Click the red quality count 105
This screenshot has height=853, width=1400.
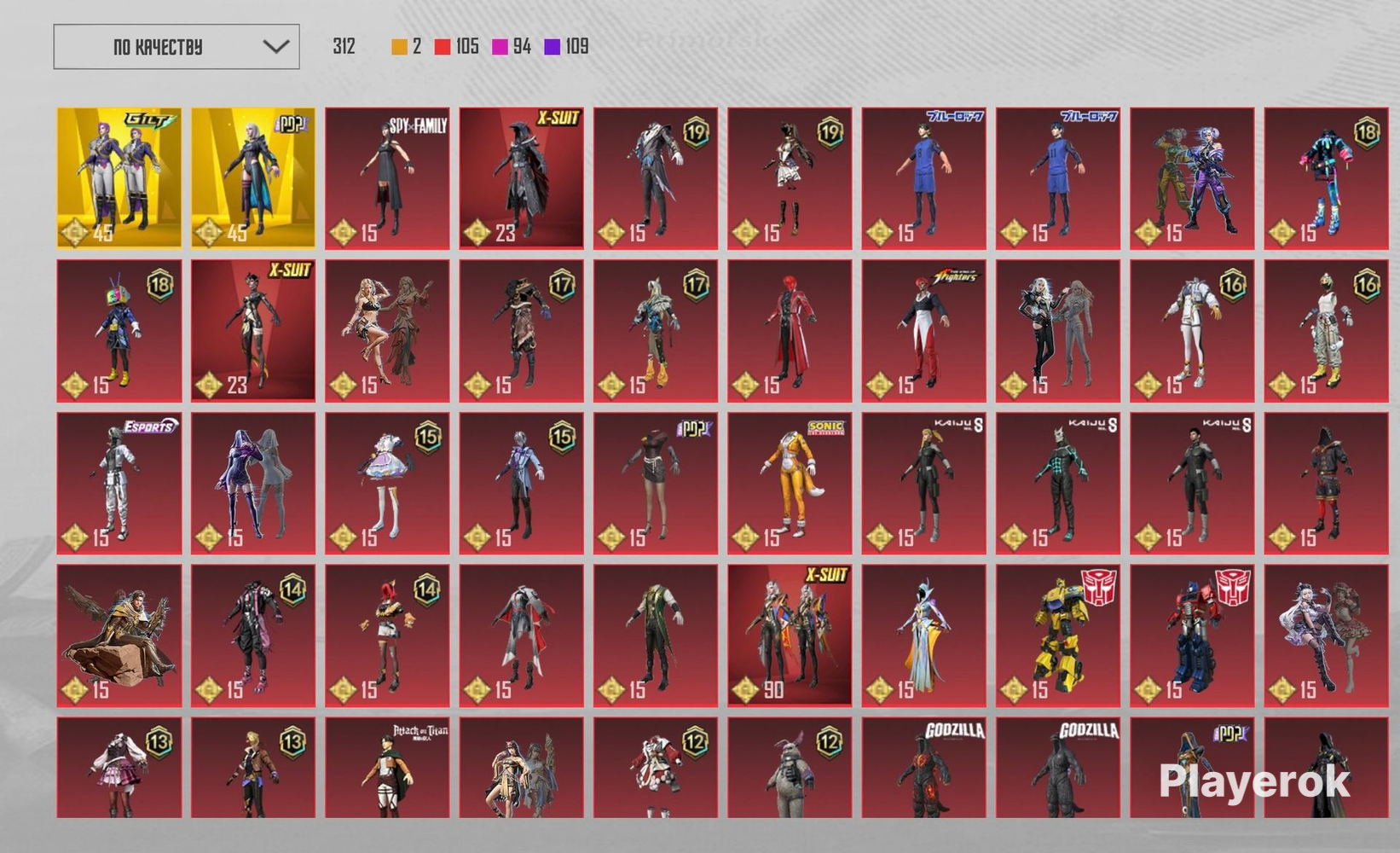[467, 47]
